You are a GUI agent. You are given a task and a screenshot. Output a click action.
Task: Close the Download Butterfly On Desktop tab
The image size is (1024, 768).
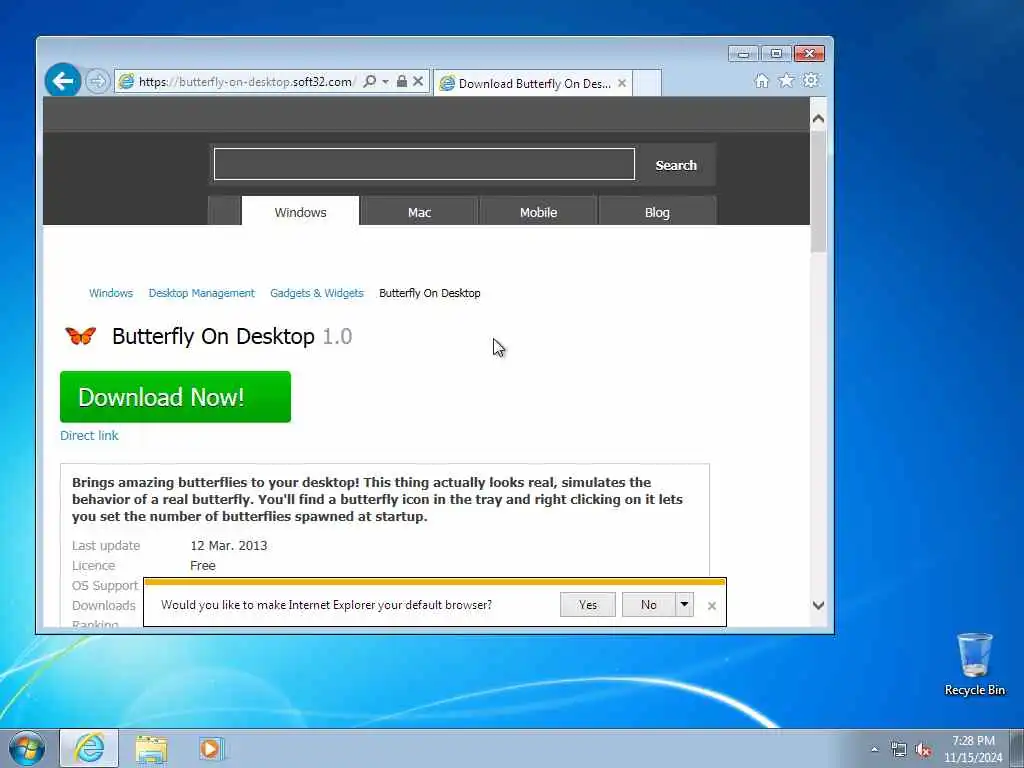[622, 83]
